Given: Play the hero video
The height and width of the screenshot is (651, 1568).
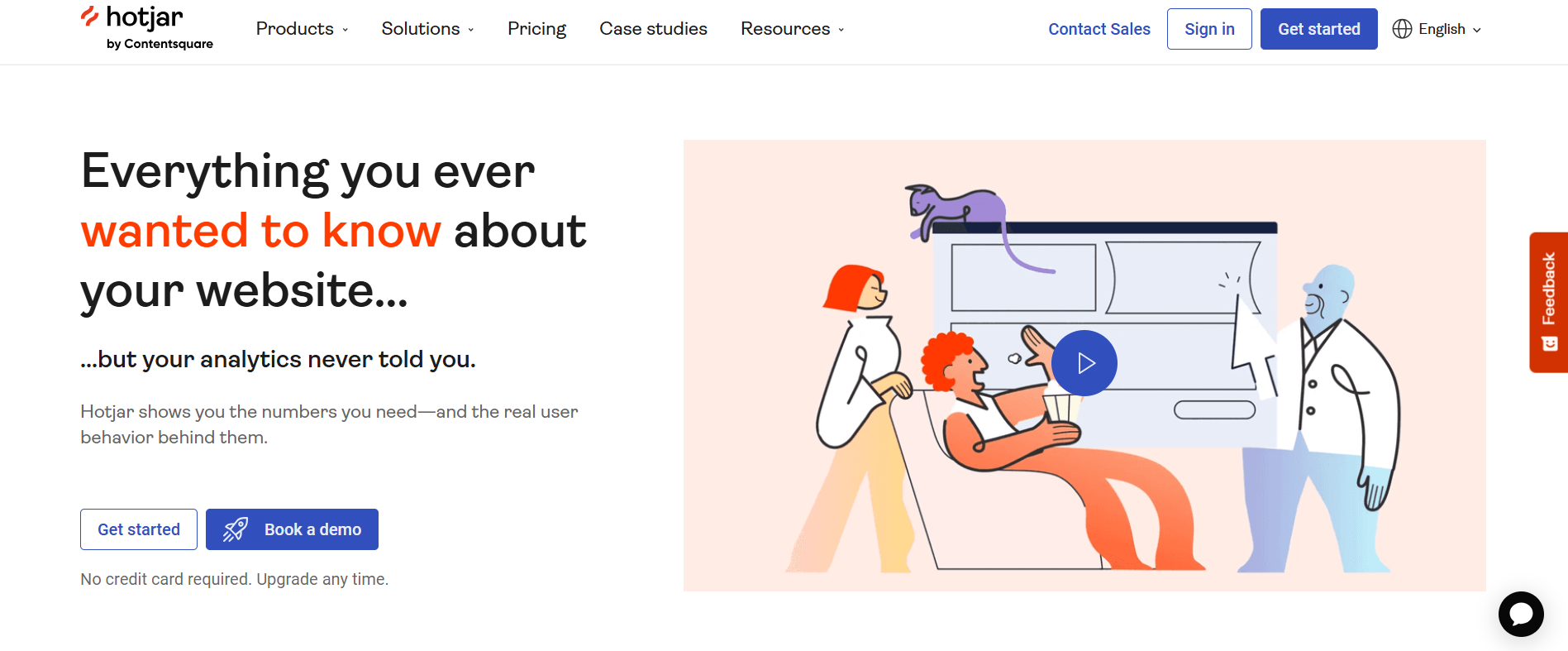Looking at the screenshot, I should [1084, 363].
